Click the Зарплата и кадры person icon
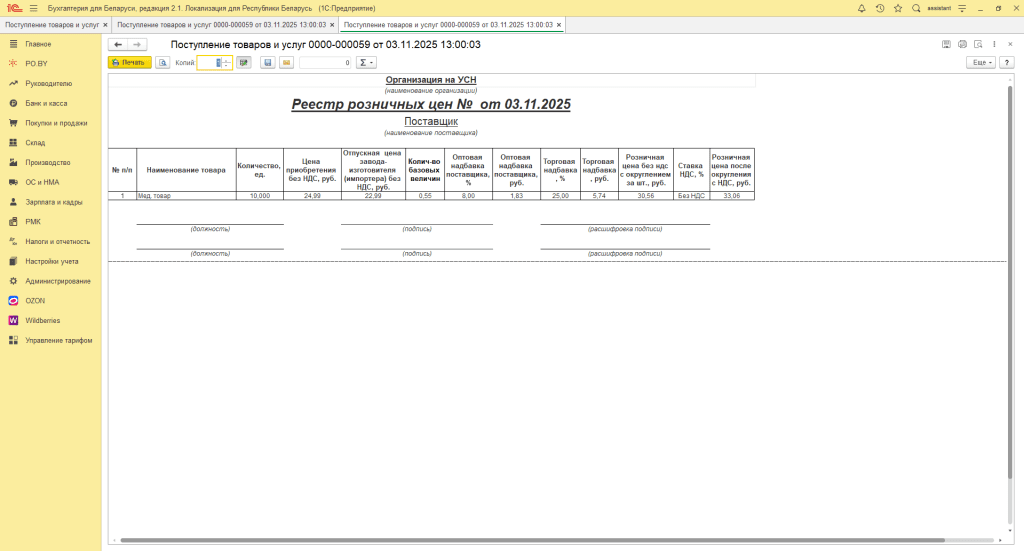This screenshot has height=551, width=1024. tap(13, 202)
